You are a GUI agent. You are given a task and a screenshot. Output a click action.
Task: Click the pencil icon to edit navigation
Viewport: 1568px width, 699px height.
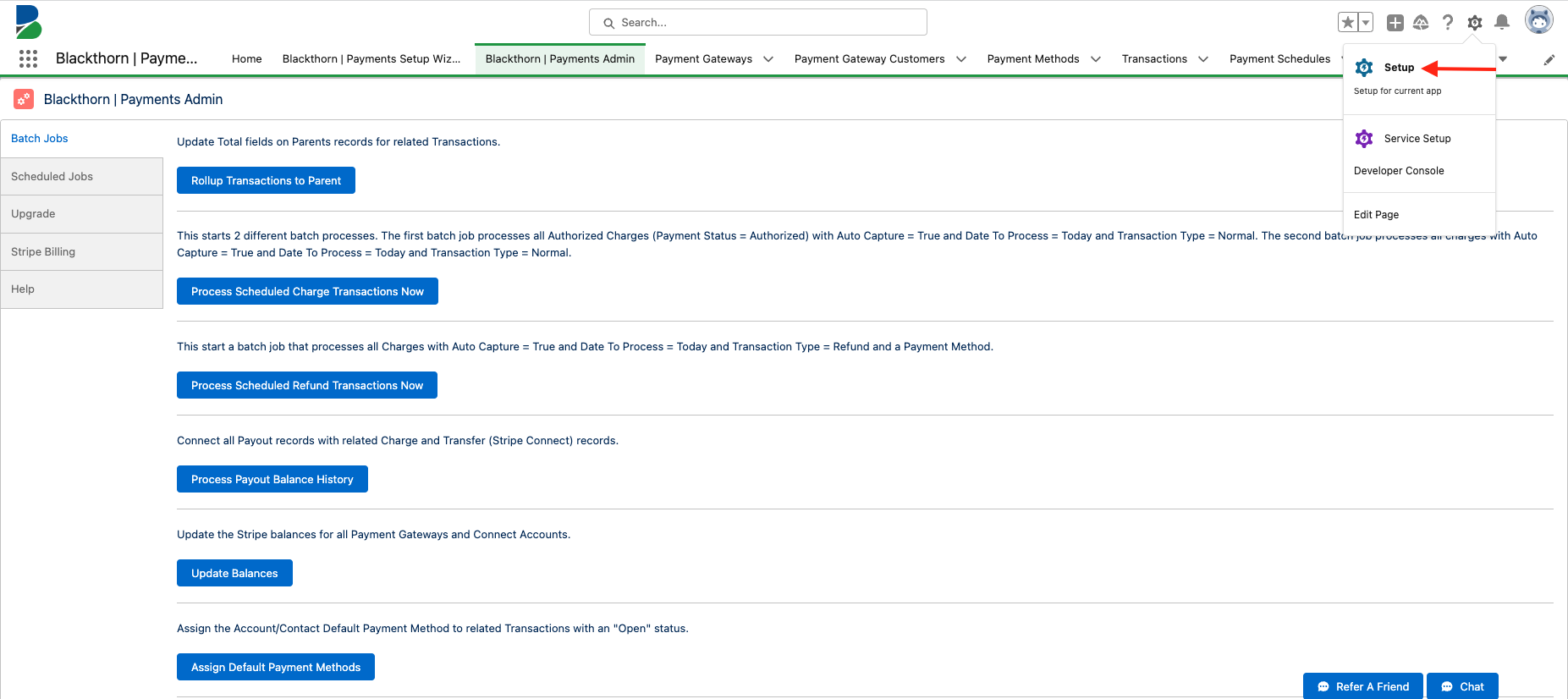[1549, 59]
